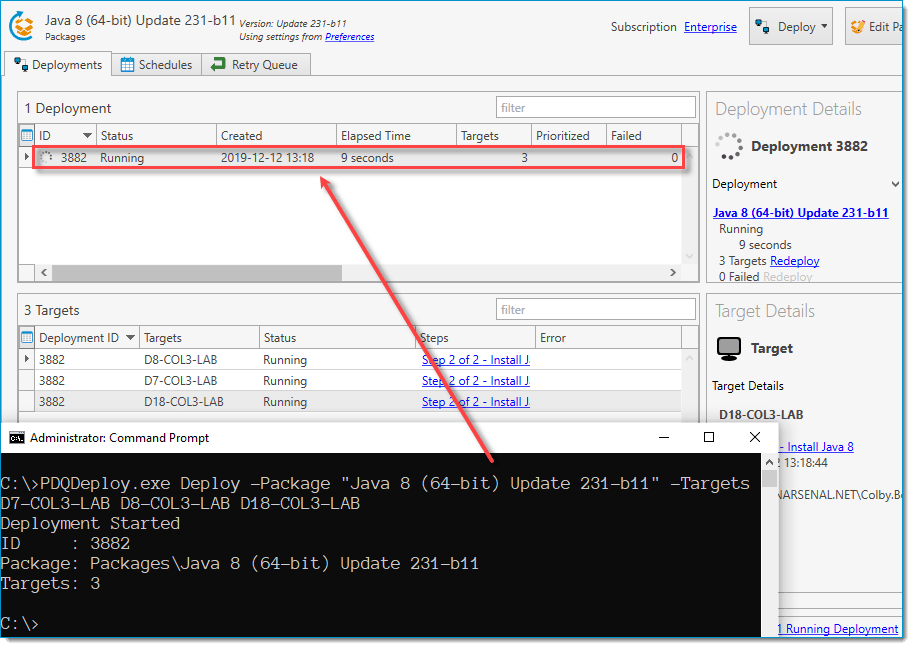Click the Schedules calendar icon
The height and width of the screenshot is (648, 913).
pos(126,62)
